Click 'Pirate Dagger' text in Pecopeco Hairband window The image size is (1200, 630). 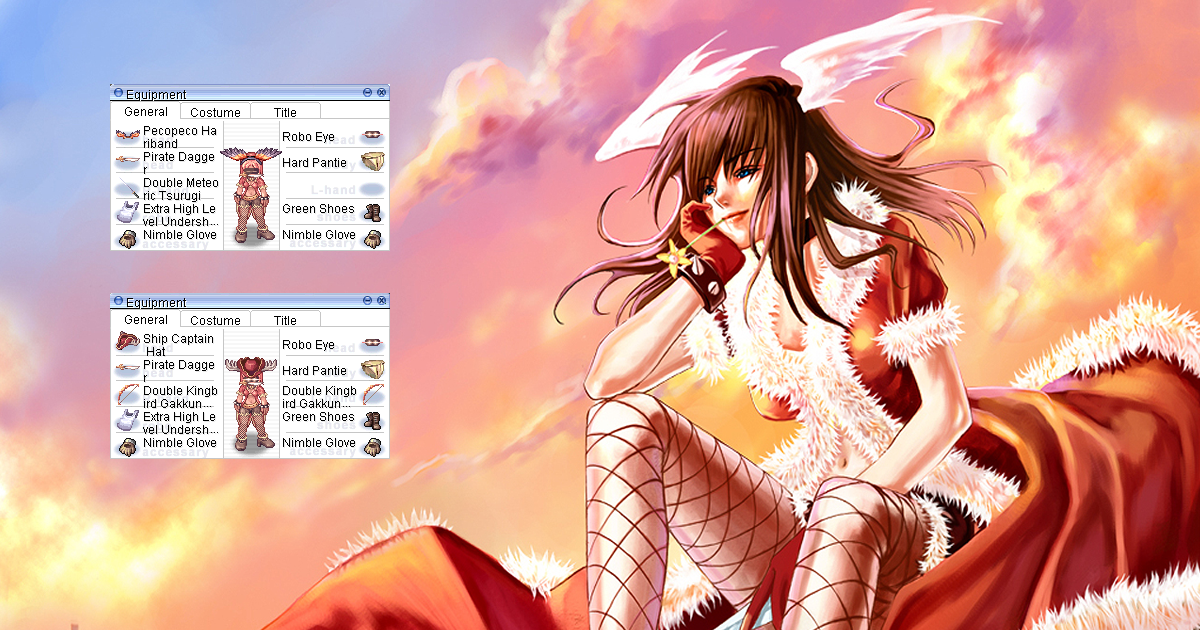click(x=179, y=163)
